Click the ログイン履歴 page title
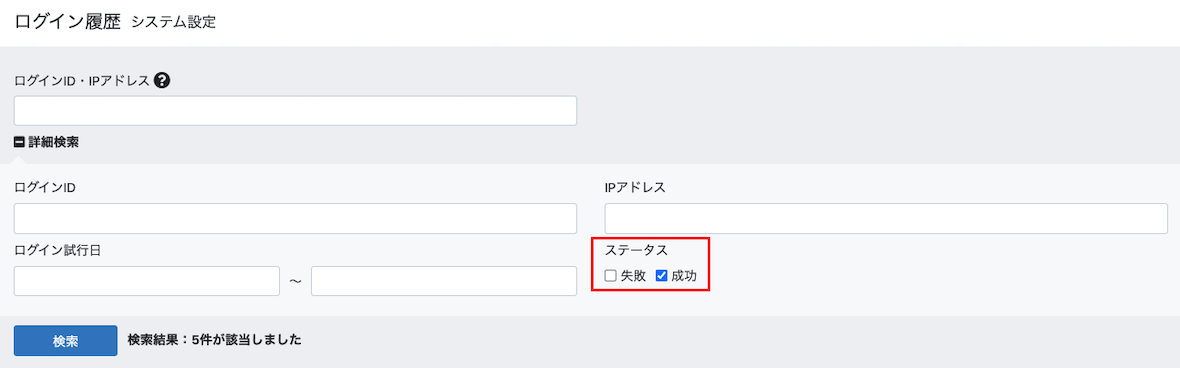This screenshot has width=1180, height=368. pyautogui.click(x=68, y=22)
